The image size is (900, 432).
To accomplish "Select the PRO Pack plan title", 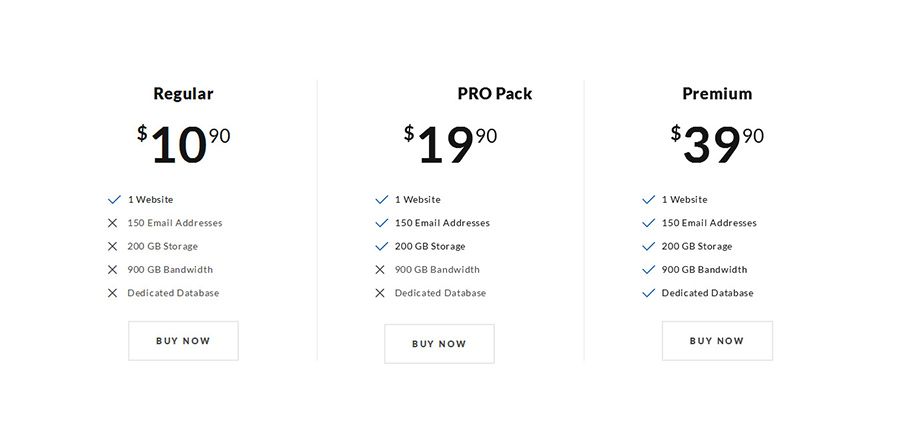I will coord(494,94).
